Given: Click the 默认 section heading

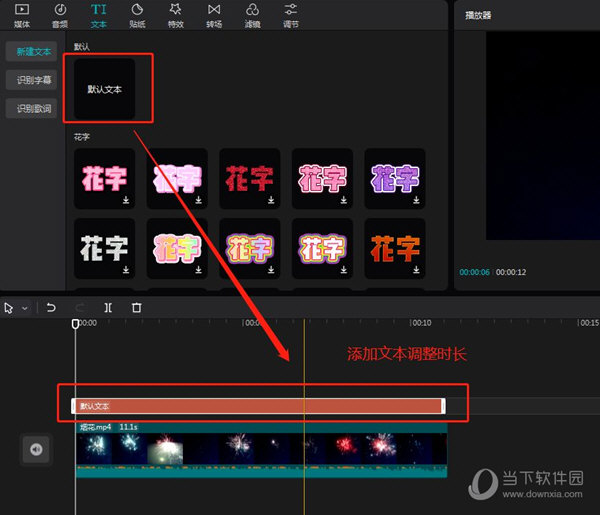Looking at the screenshot, I should [x=82, y=47].
